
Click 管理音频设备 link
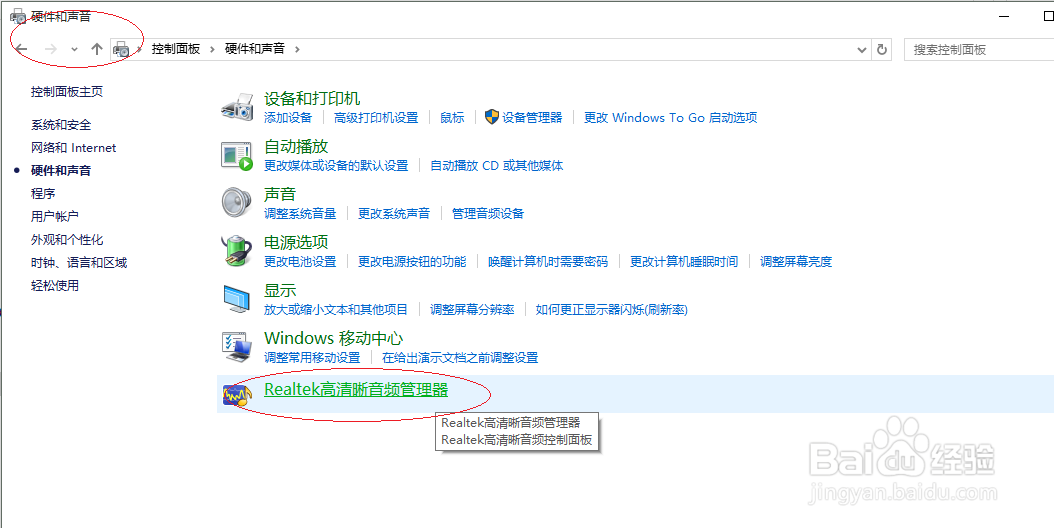tap(488, 214)
